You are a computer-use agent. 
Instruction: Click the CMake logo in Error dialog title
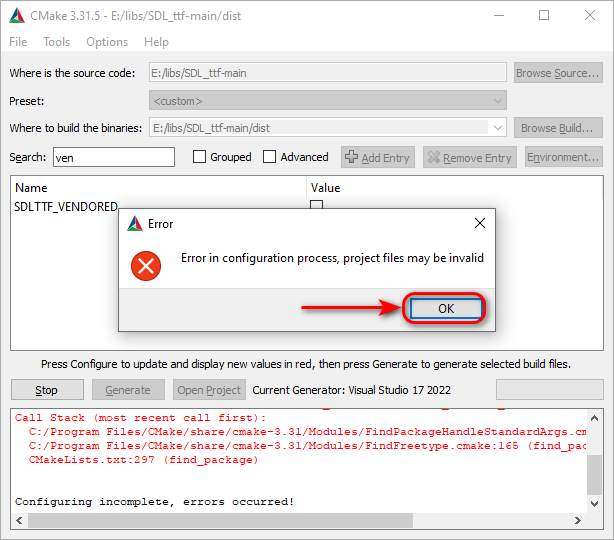click(135, 224)
